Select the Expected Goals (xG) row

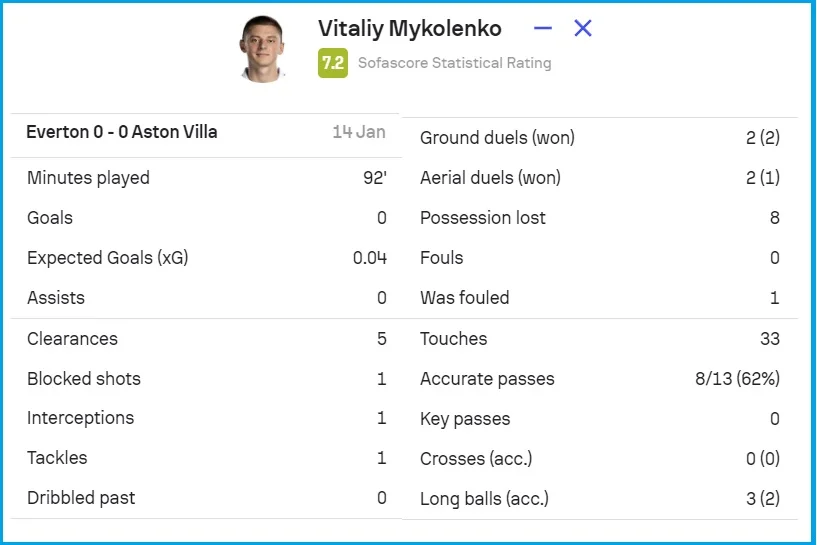[206, 258]
